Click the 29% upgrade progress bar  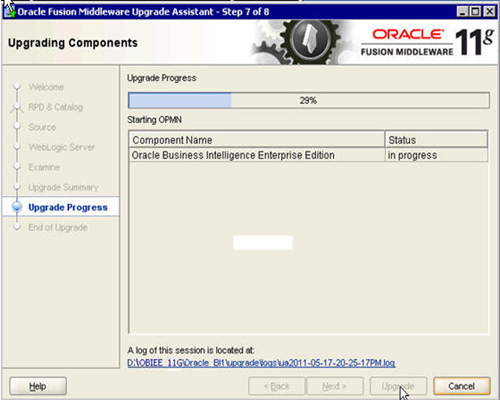[309, 100]
